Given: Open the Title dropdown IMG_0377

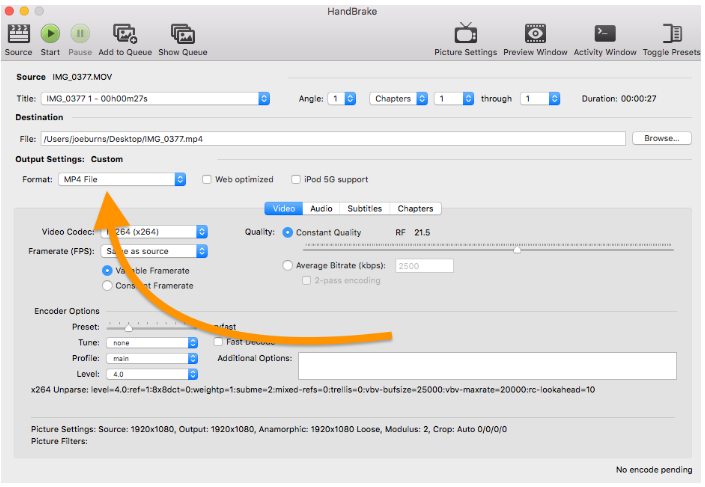Looking at the screenshot, I should click(156, 98).
